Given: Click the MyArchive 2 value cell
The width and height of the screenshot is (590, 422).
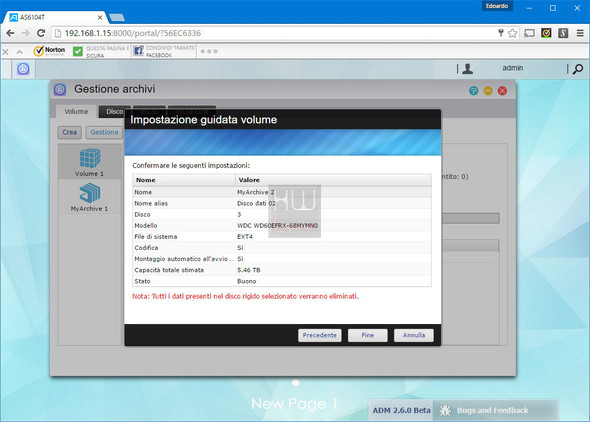Looking at the screenshot, I should point(256,192).
